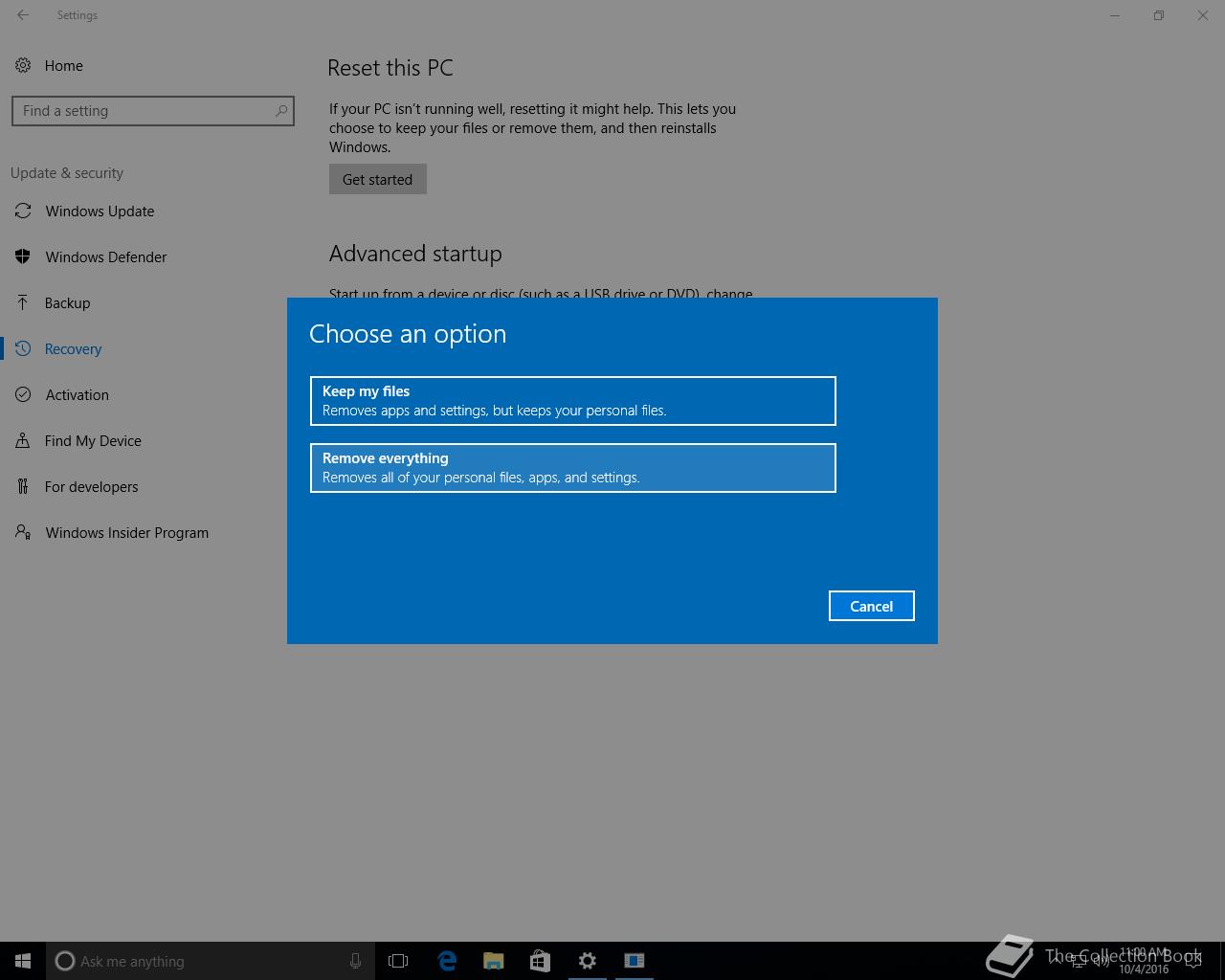The width and height of the screenshot is (1225, 980).
Task: Open Home in Settings sidebar
Action: pos(63,66)
